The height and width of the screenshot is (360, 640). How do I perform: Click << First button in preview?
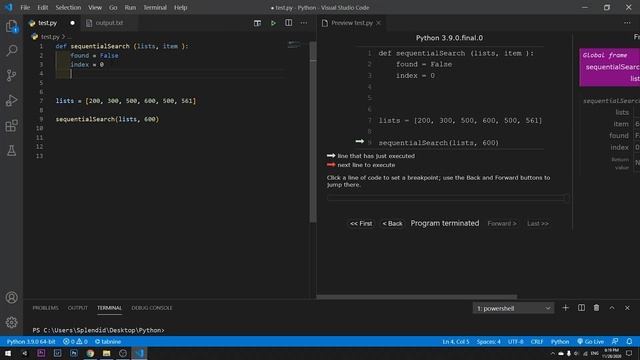coord(361,224)
